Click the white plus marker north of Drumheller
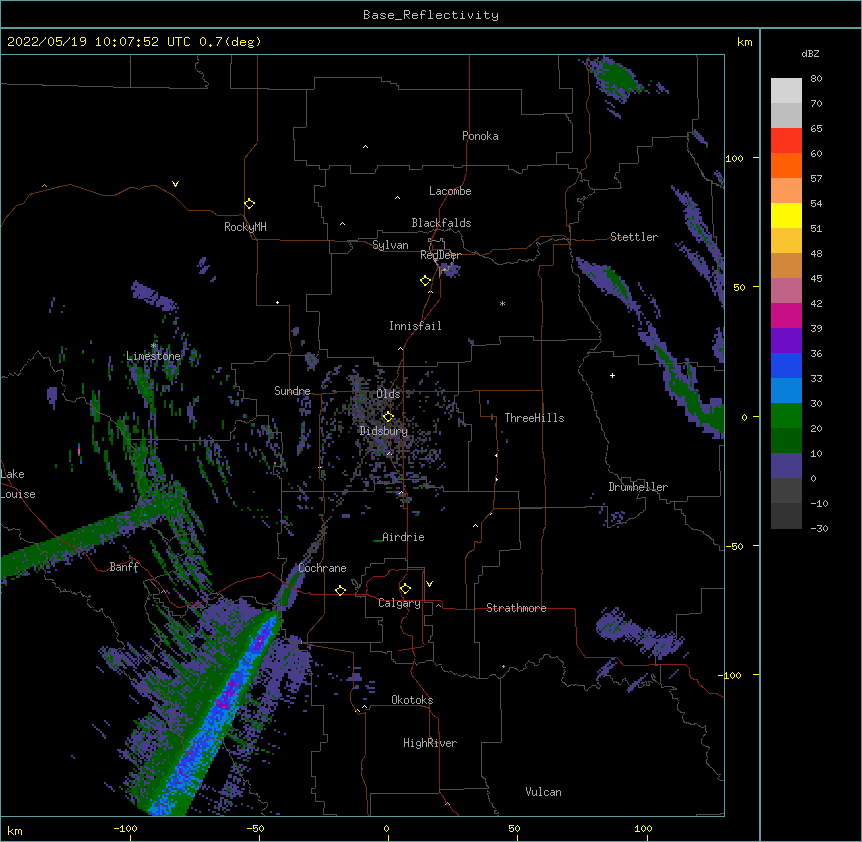 point(612,375)
